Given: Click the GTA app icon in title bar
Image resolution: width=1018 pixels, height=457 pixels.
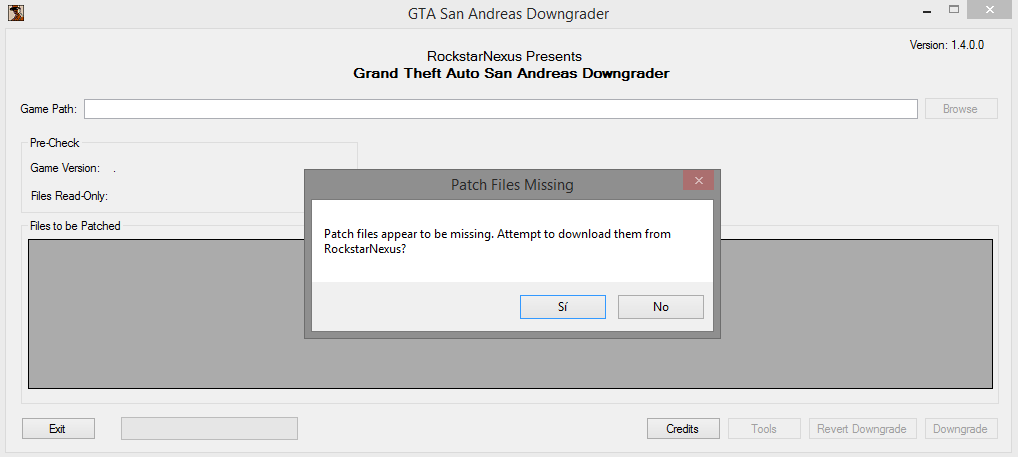Looking at the screenshot, I should point(15,13).
